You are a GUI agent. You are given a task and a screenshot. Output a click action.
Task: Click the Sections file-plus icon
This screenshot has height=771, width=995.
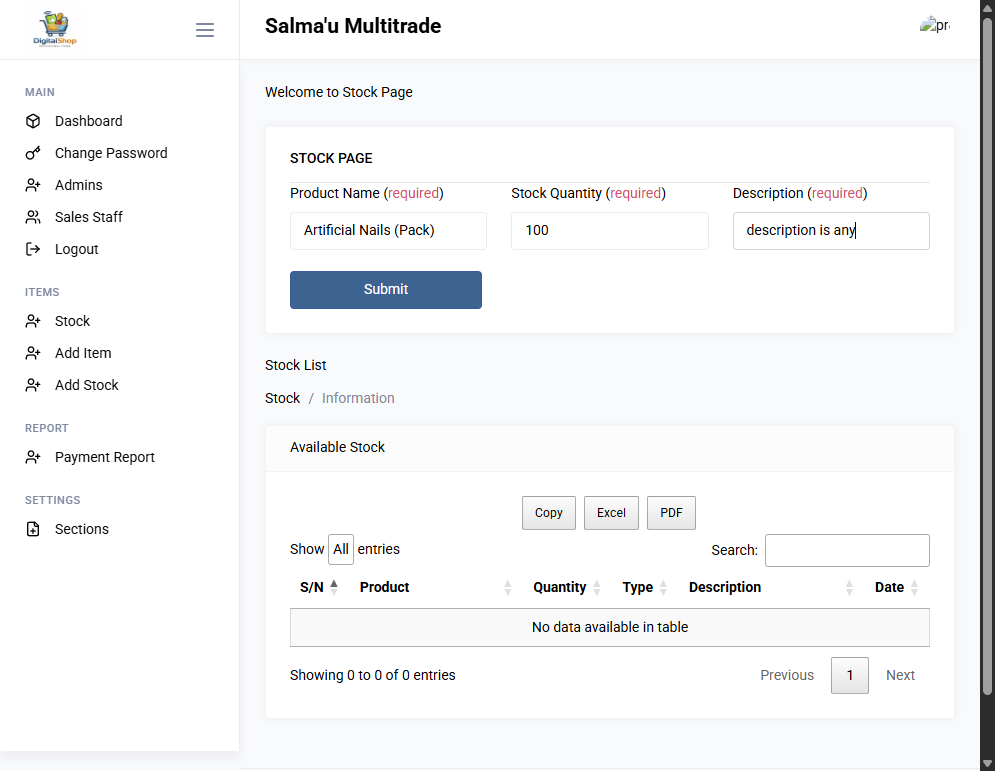point(33,529)
